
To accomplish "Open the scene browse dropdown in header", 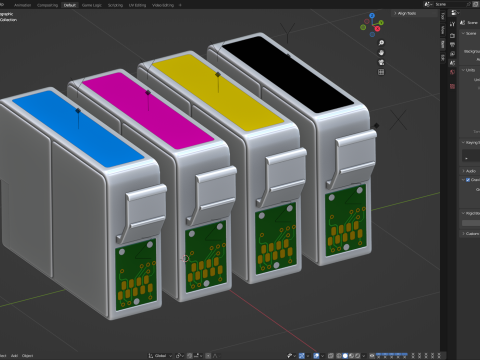I will tap(429, 4).
